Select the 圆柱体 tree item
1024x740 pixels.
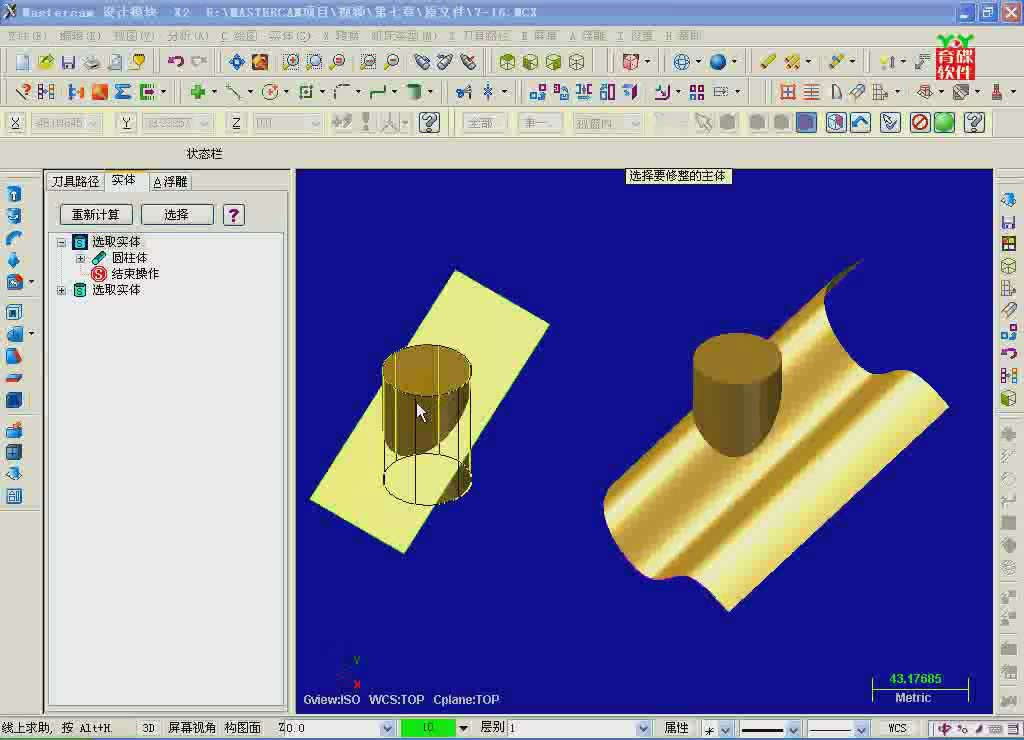pos(129,258)
